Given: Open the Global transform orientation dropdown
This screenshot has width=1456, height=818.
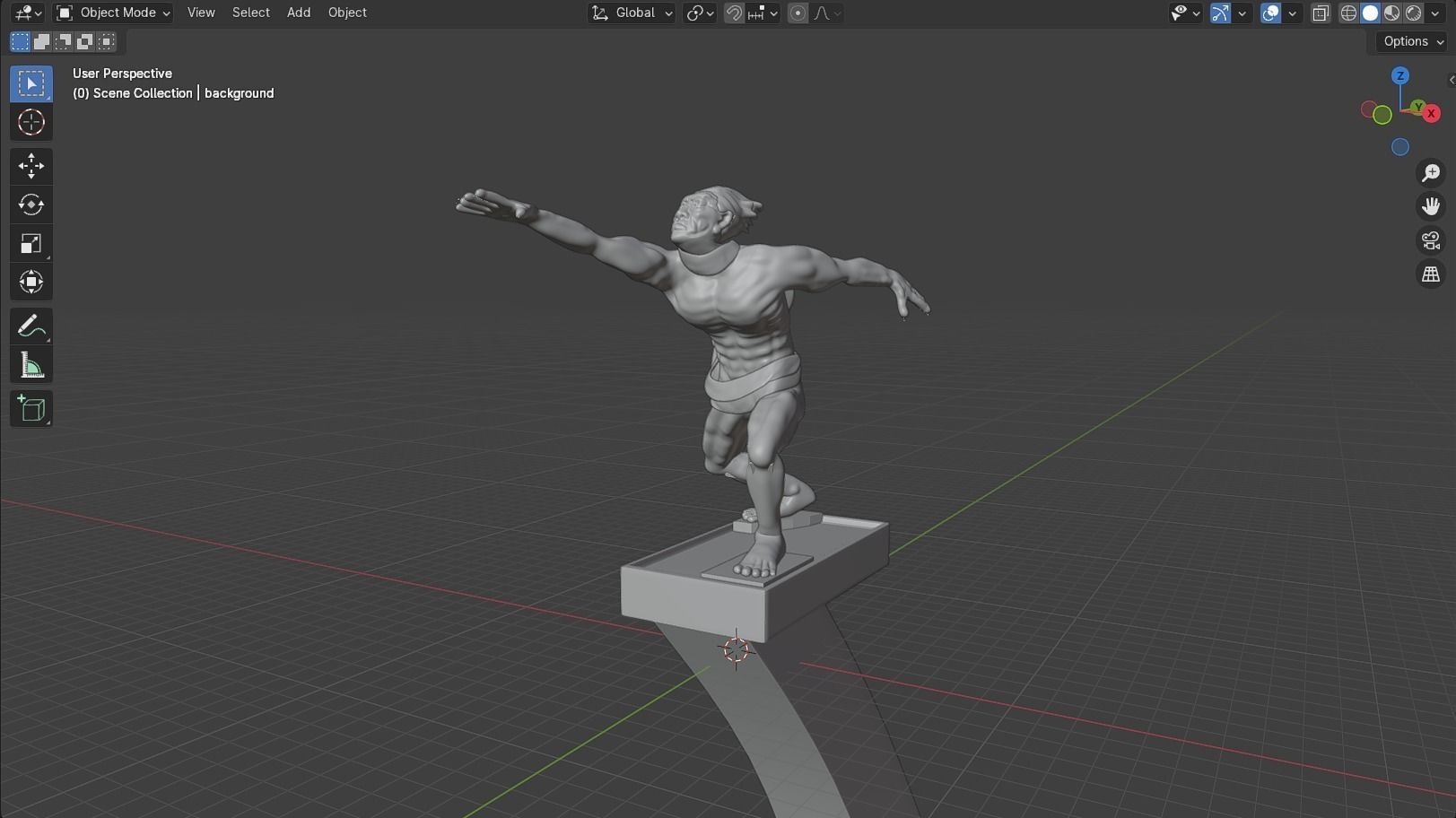Looking at the screenshot, I should click(632, 13).
